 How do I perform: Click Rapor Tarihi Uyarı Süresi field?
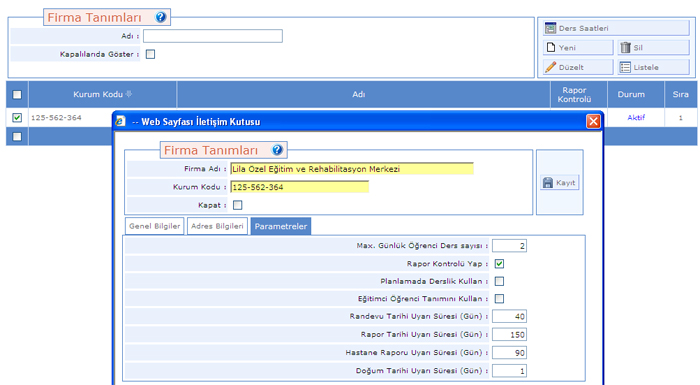tap(509, 335)
